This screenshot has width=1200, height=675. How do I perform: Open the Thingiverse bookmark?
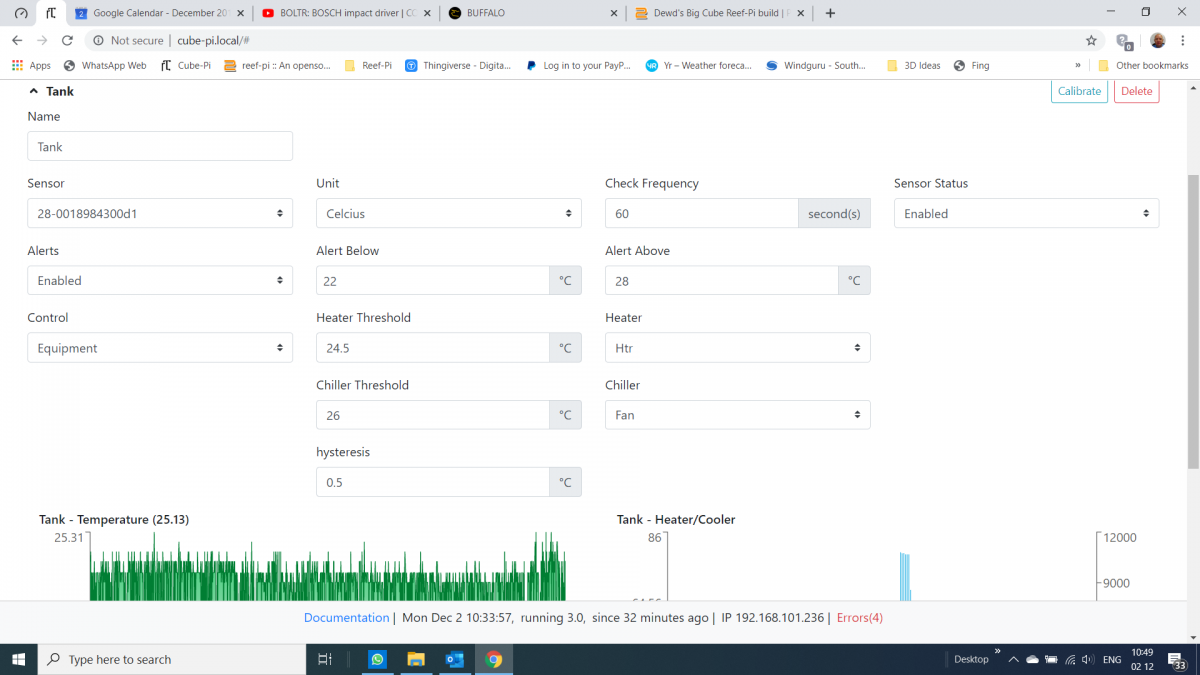coord(458,65)
